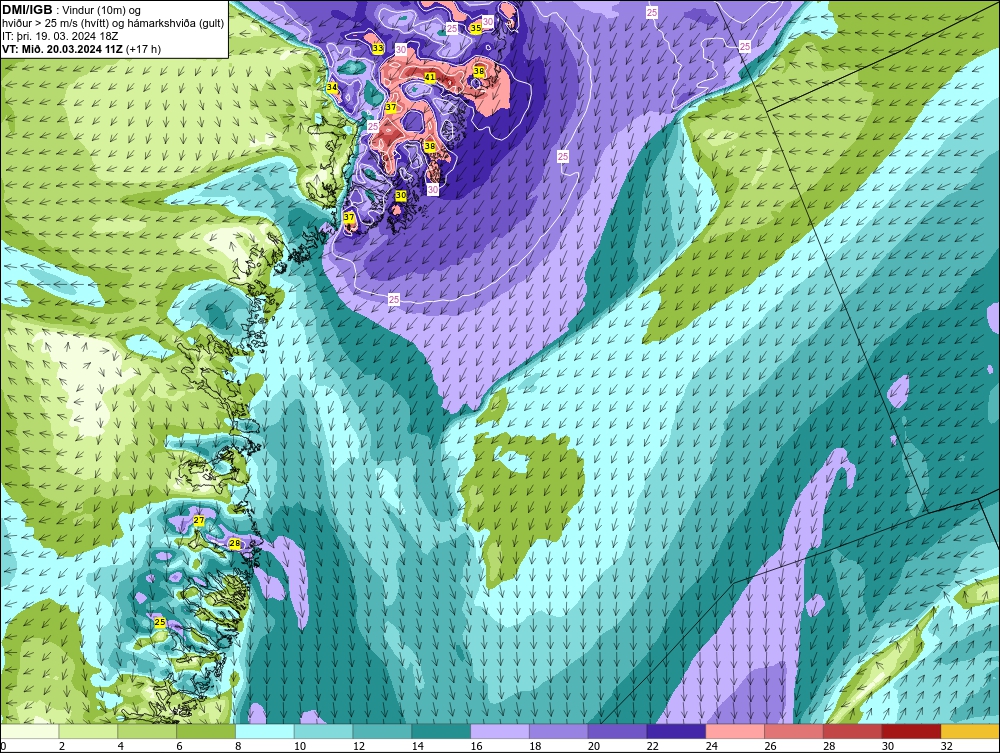This screenshot has width=1000, height=753.
Task: Pick the 30–32 m/s dark red swatch
Action: 911,731
